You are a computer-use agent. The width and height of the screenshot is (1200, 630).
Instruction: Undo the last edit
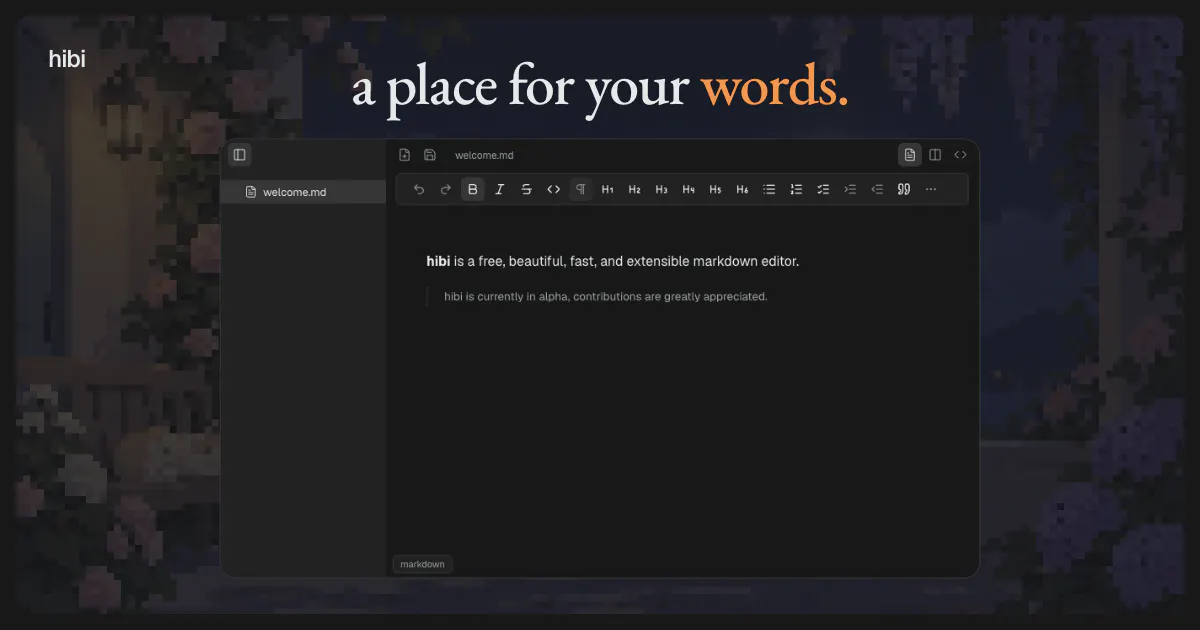[x=419, y=189]
